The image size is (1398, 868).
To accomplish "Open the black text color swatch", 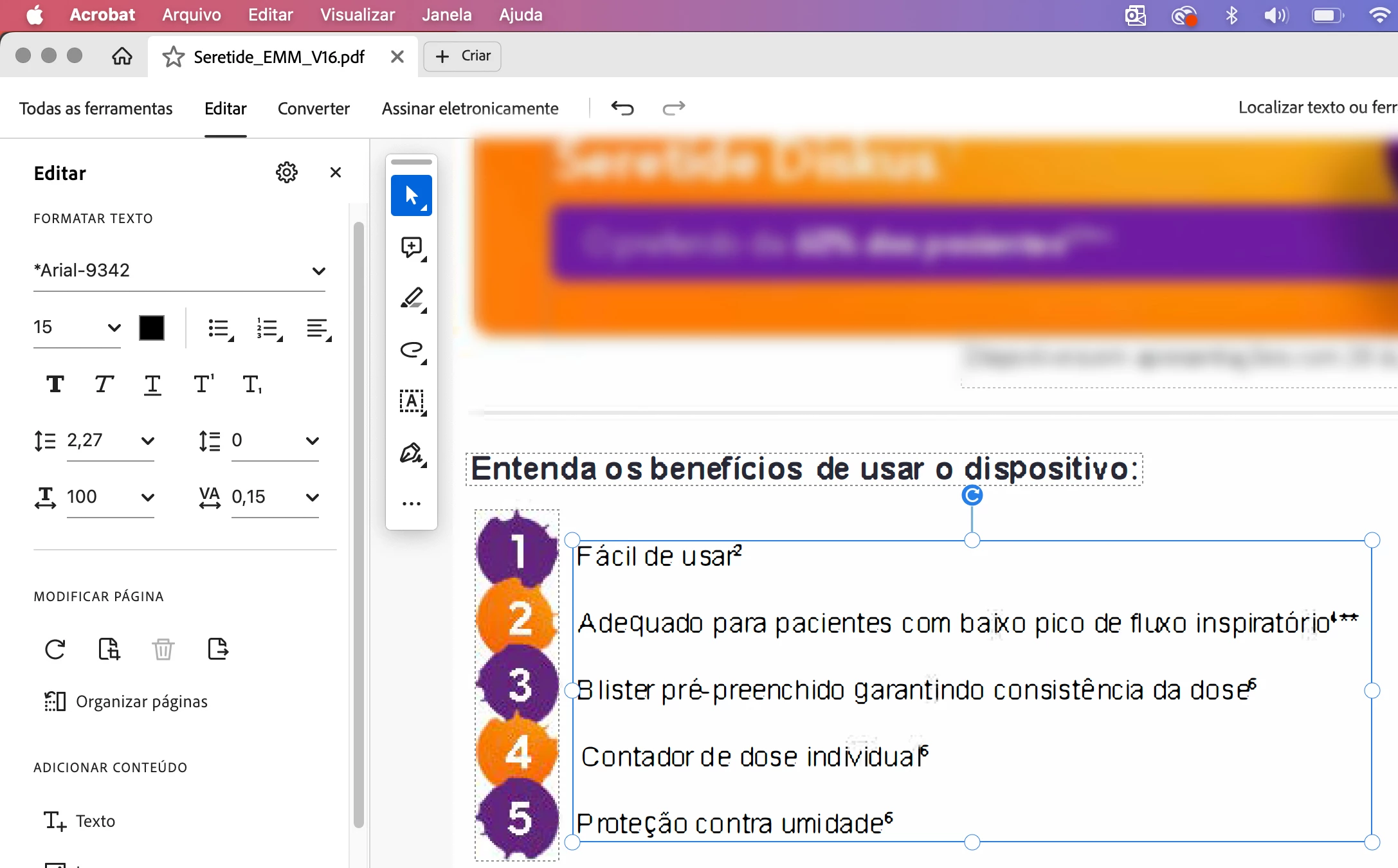I will (x=152, y=328).
